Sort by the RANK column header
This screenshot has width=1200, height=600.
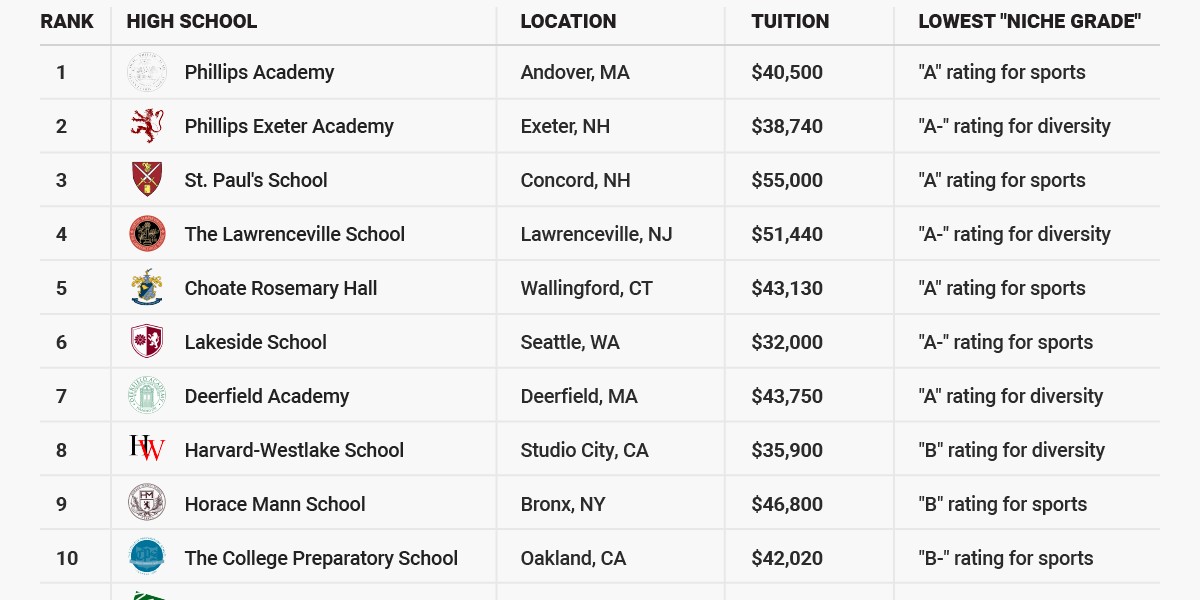67,21
